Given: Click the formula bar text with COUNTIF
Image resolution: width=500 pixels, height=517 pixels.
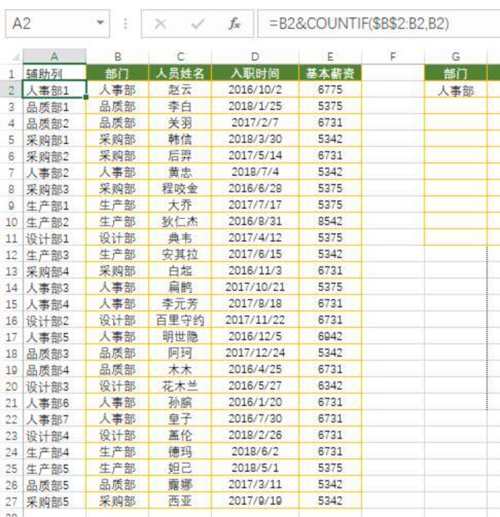Looking at the screenshot, I should pyautogui.click(x=359, y=24).
